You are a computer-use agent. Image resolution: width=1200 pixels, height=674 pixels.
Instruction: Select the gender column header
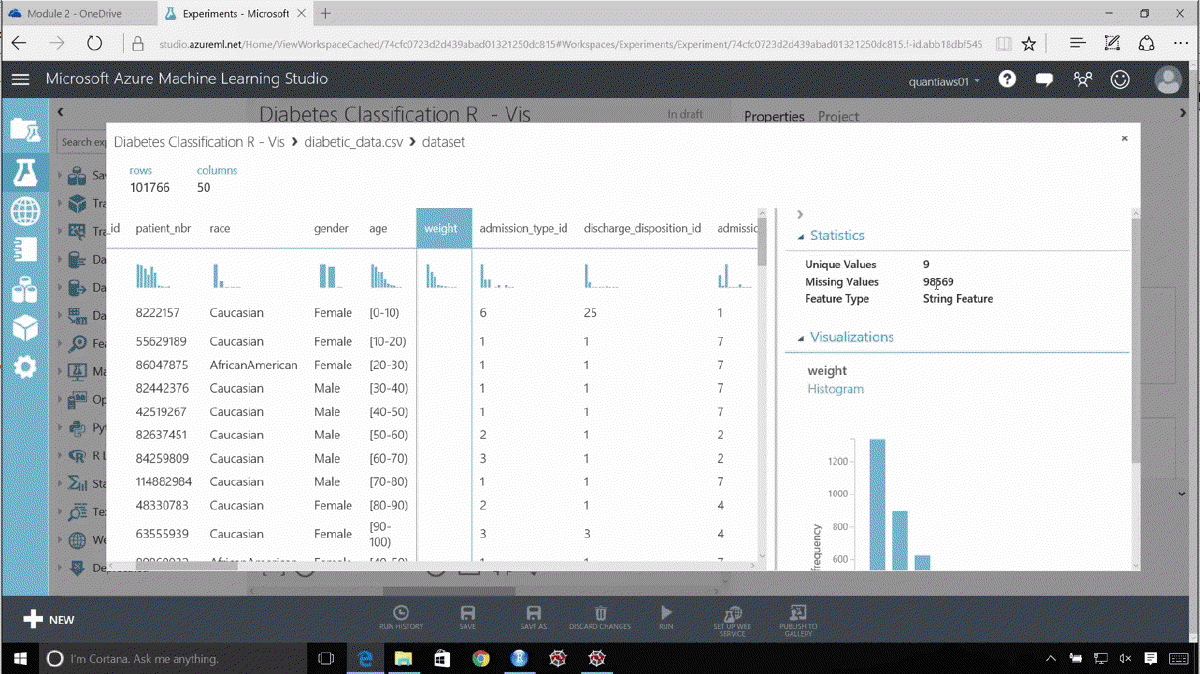pyautogui.click(x=331, y=228)
